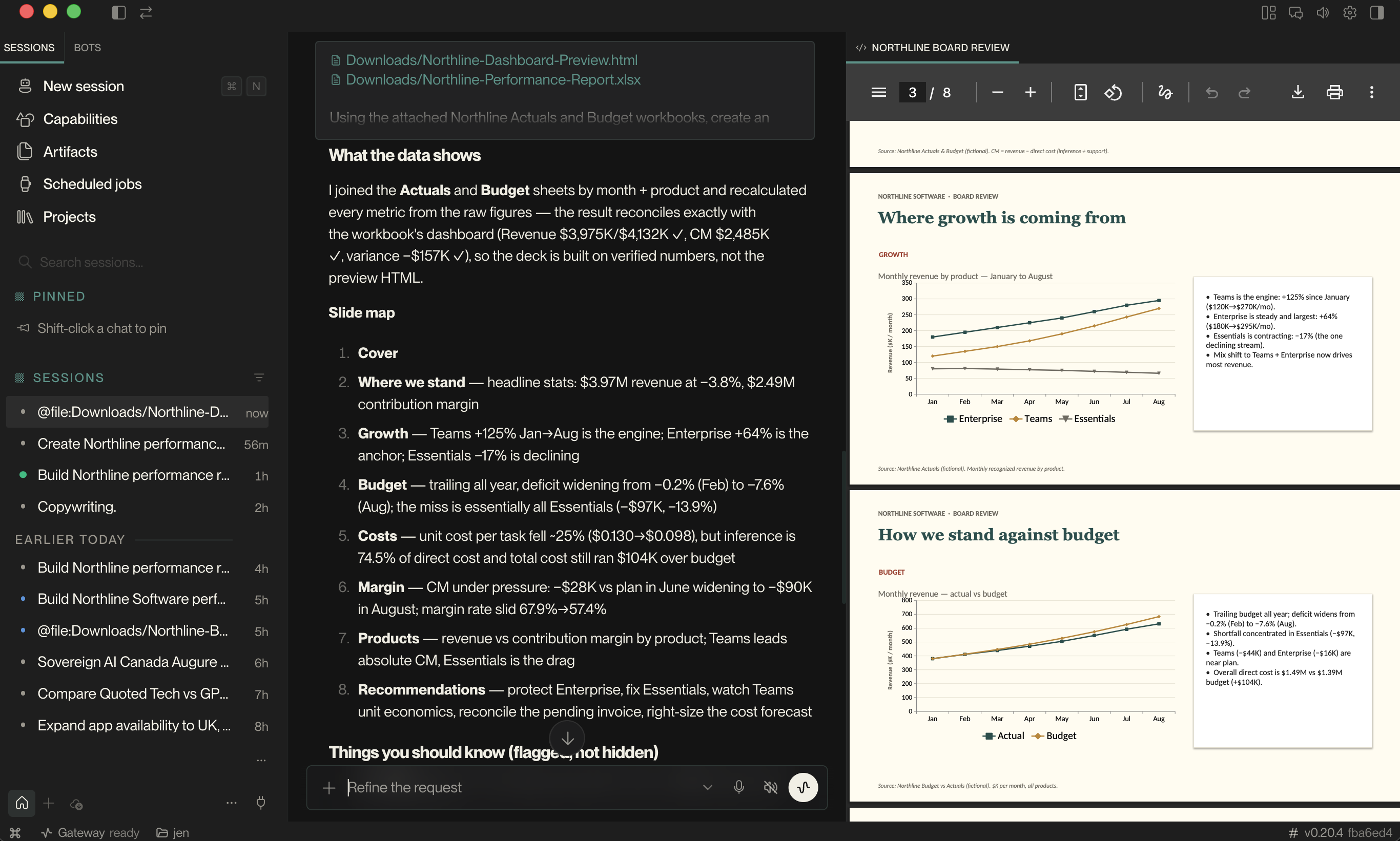
Task: Toggle the left sidebar panel icon
Action: pos(118,12)
